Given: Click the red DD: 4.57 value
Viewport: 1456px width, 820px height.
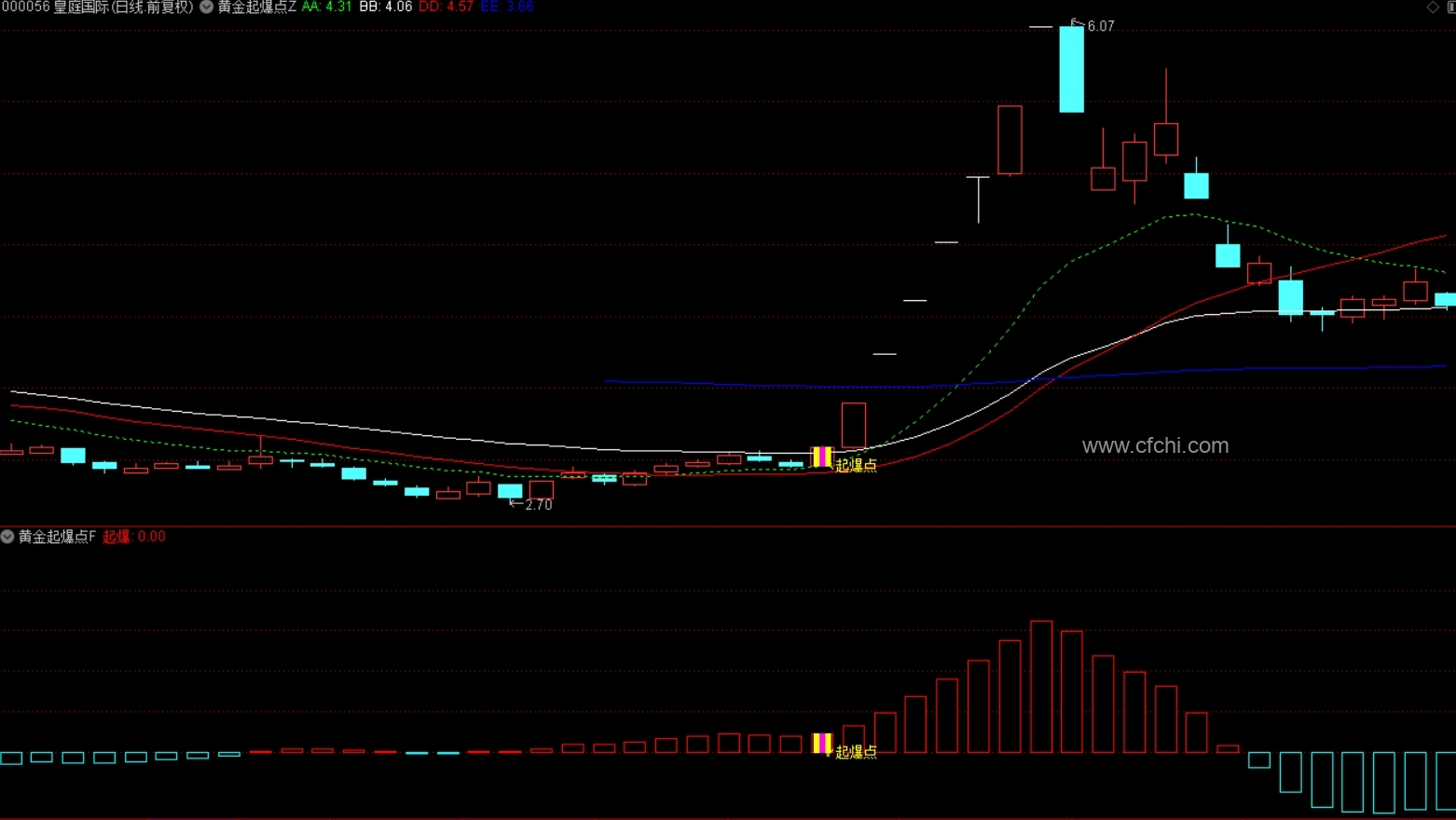Looking at the screenshot, I should (446, 7).
